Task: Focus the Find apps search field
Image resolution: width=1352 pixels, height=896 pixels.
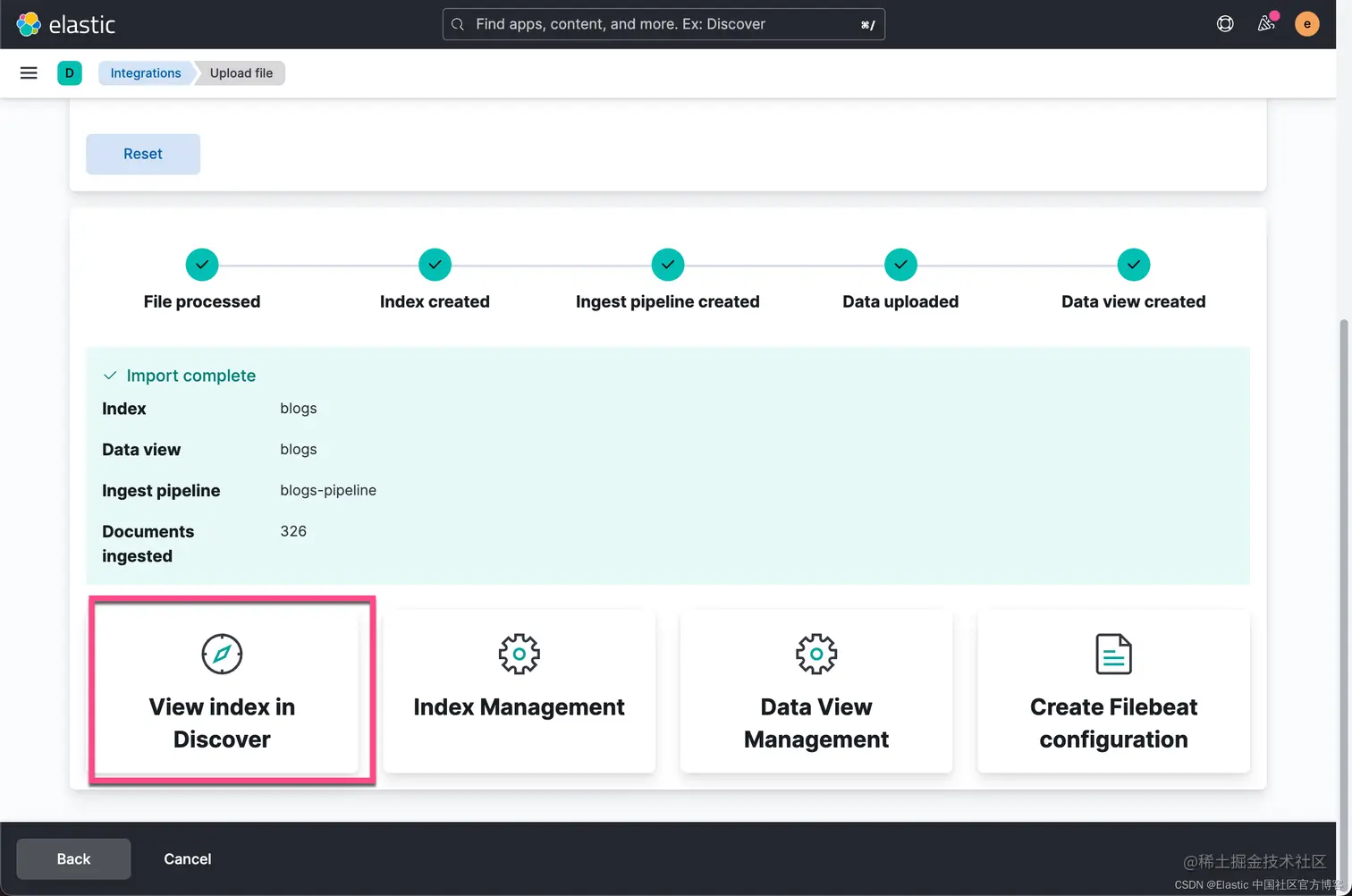Action: pyautogui.click(x=663, y=24)
